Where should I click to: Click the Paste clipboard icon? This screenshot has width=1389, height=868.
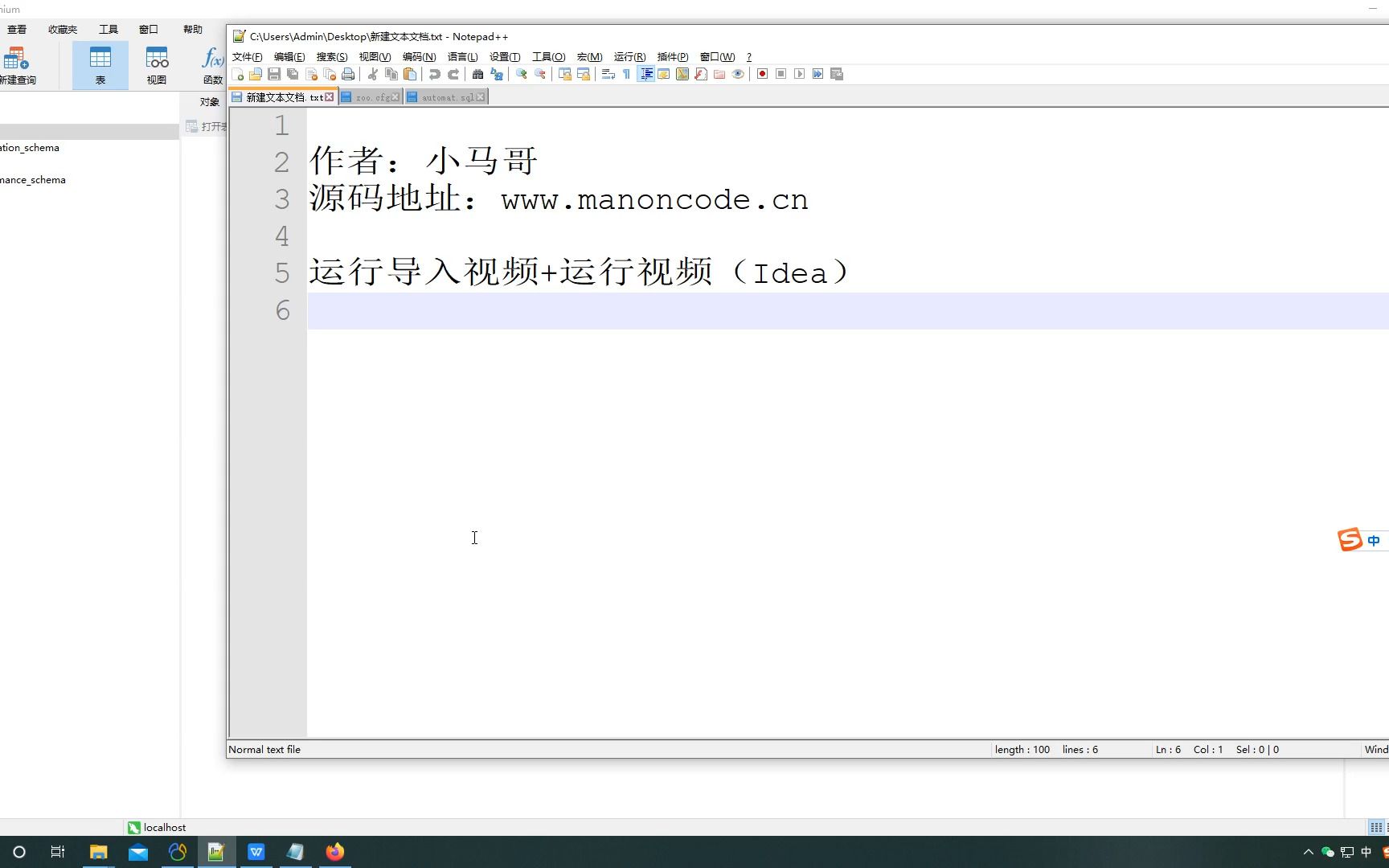pyautogui.click(x=410, y=74)
